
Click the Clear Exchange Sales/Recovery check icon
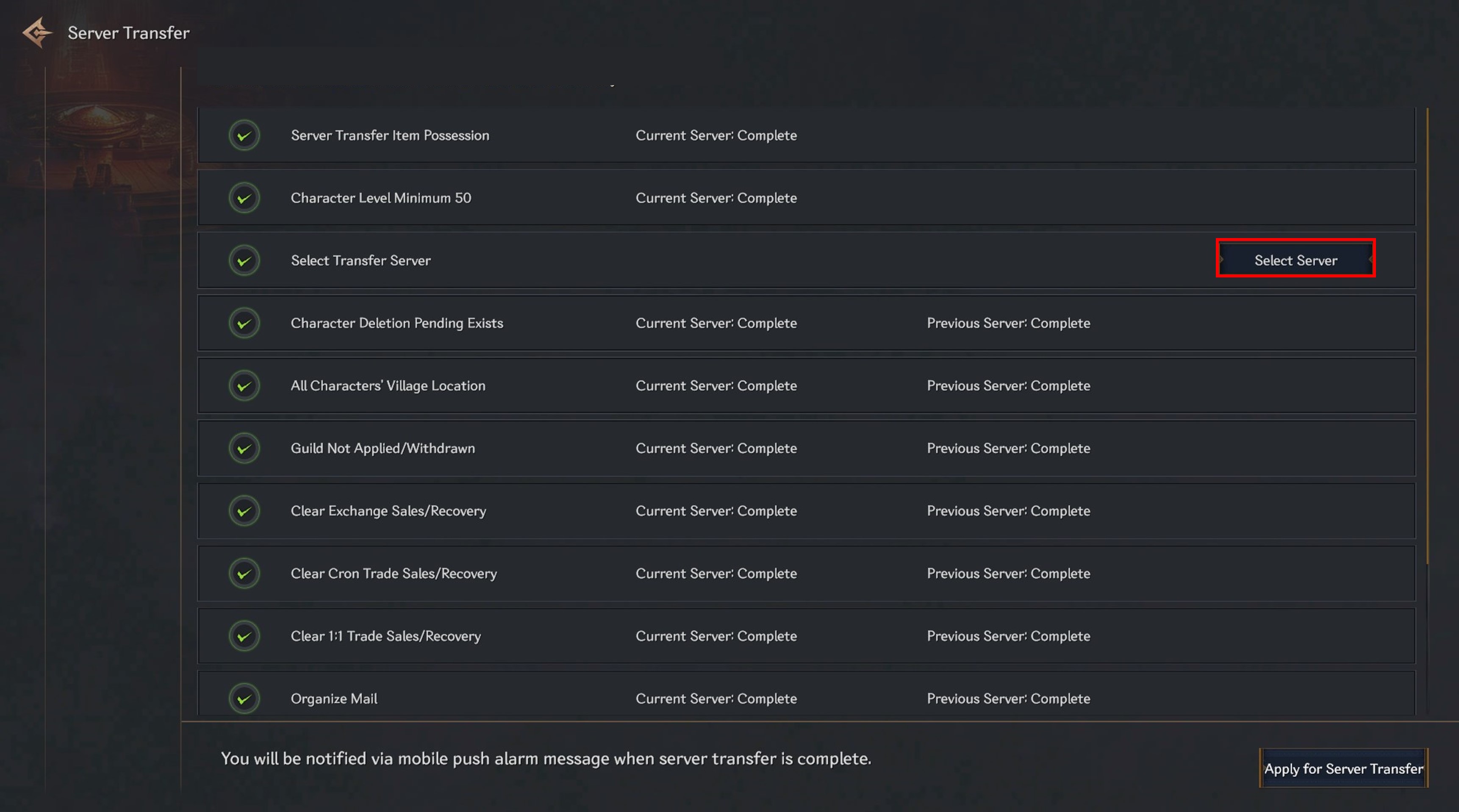pos(244,511)
